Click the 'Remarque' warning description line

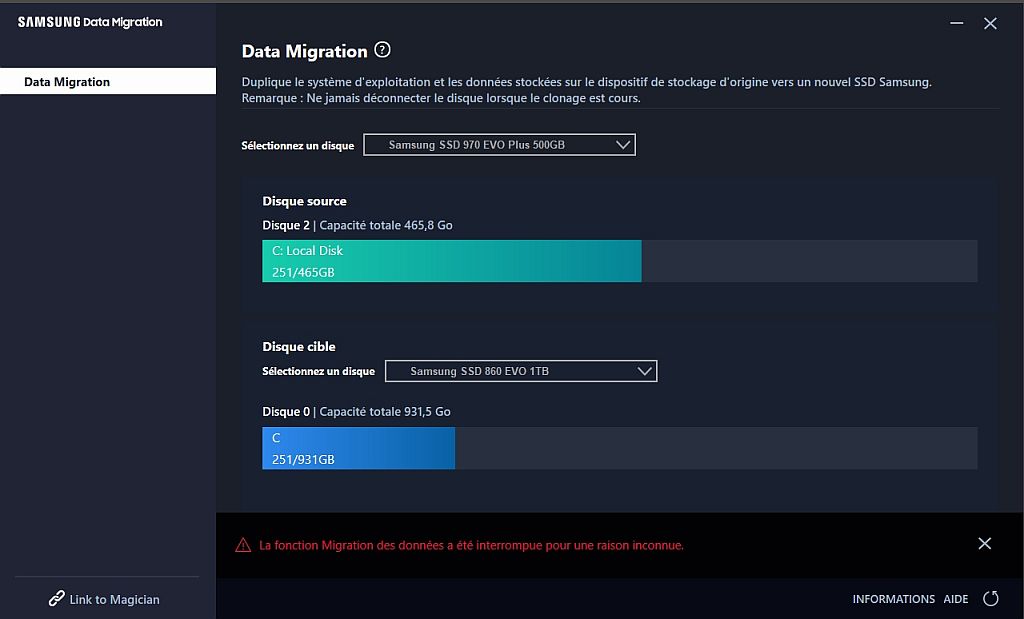[441, 99]
